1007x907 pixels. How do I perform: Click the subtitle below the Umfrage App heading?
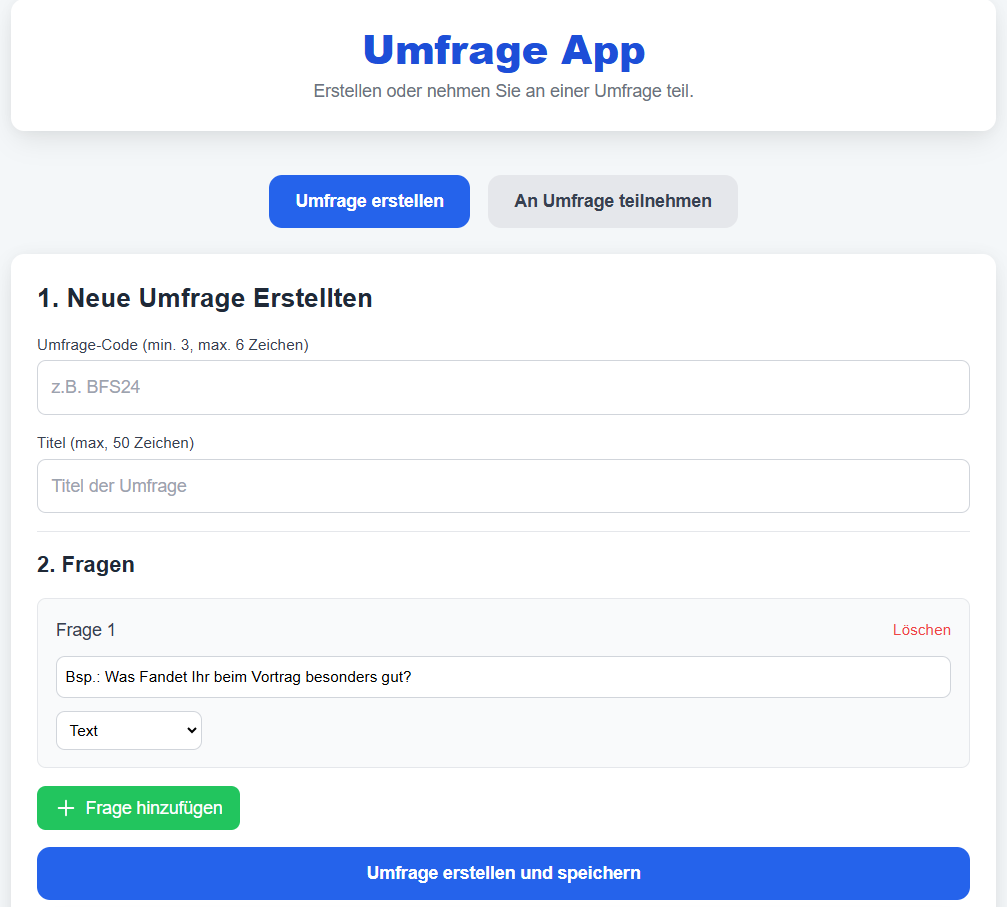click(503, 91)
